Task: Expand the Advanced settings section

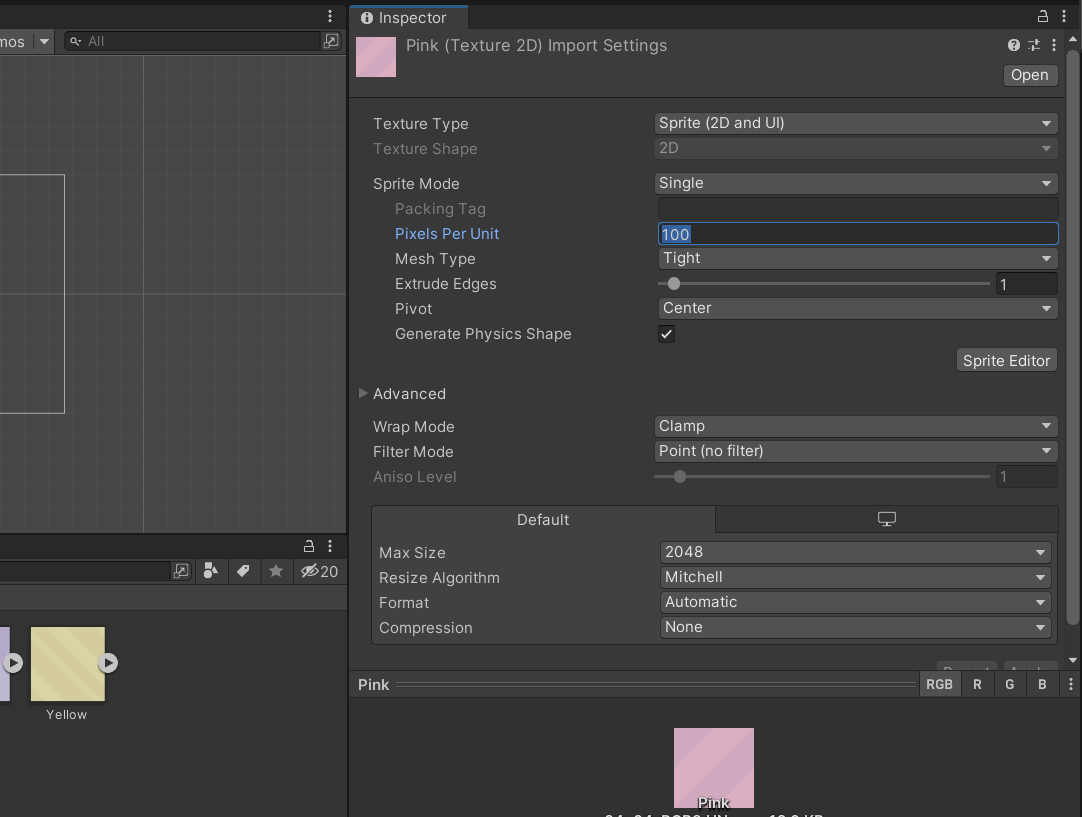Action: coord(363,394)
